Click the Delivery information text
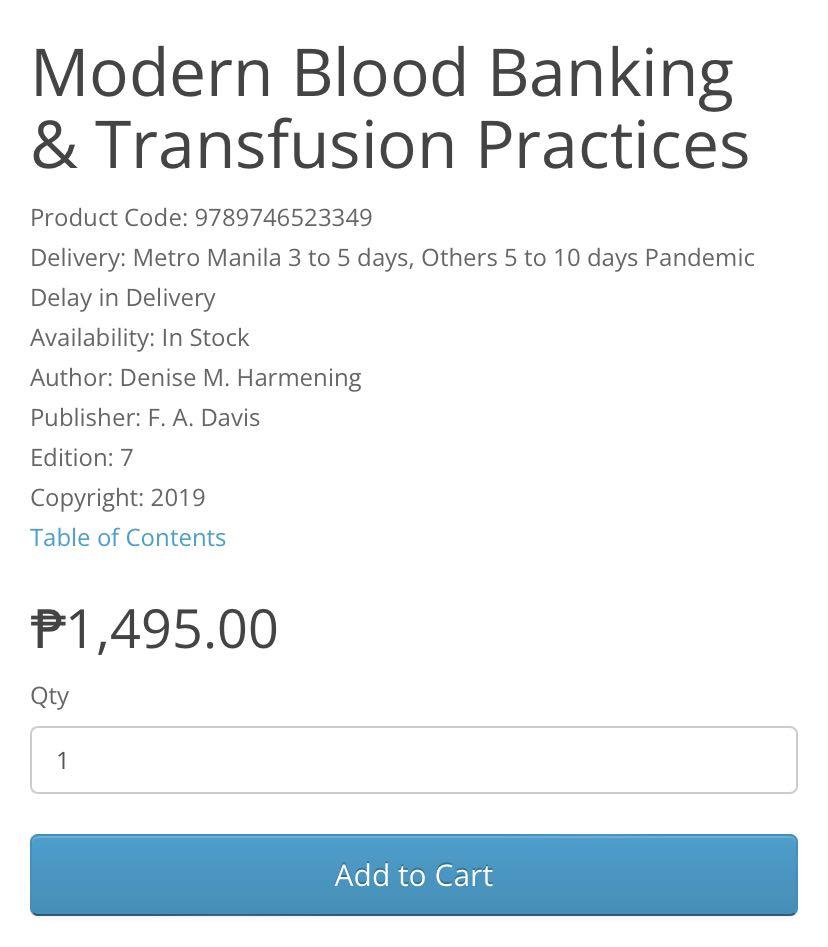Viewport: 828px width, 947px height. click(390, 258)
